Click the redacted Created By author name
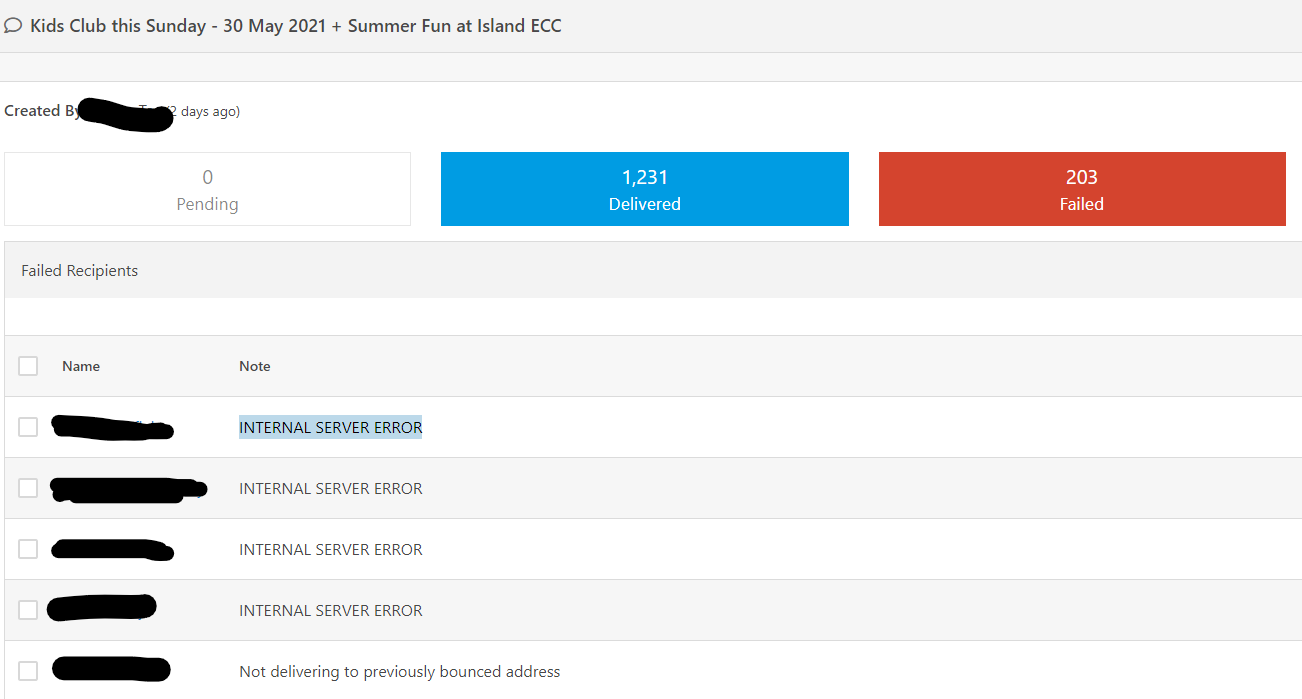Screen dimensions: 1302x699 pos(127,114)
